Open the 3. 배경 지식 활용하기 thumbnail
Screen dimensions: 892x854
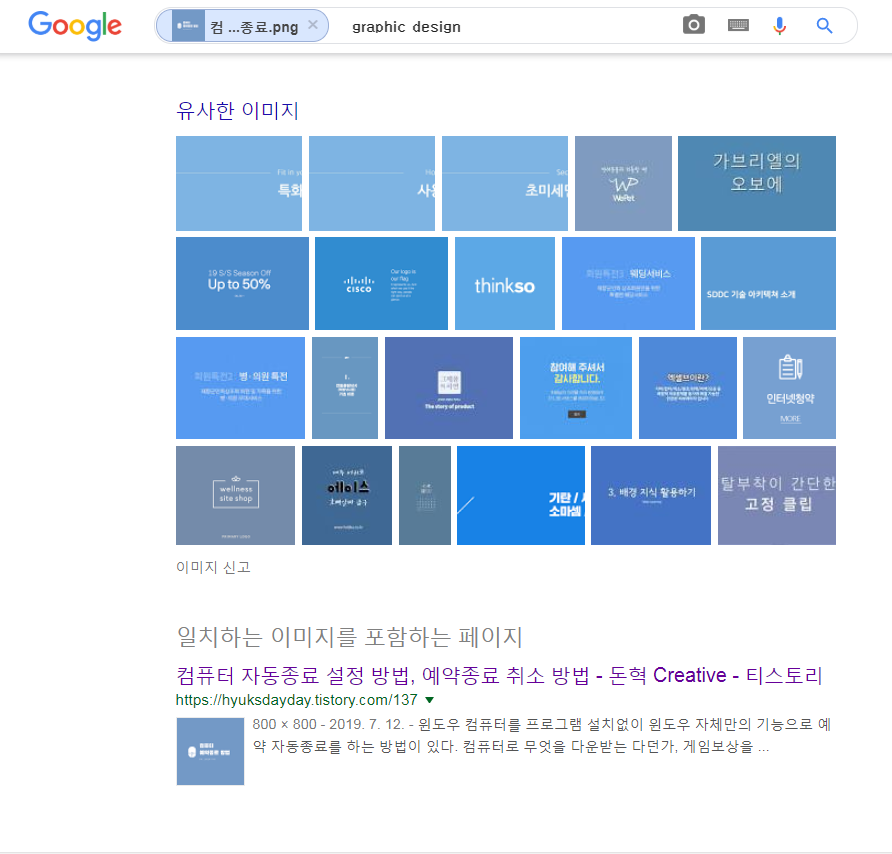(x=651, y=495)
